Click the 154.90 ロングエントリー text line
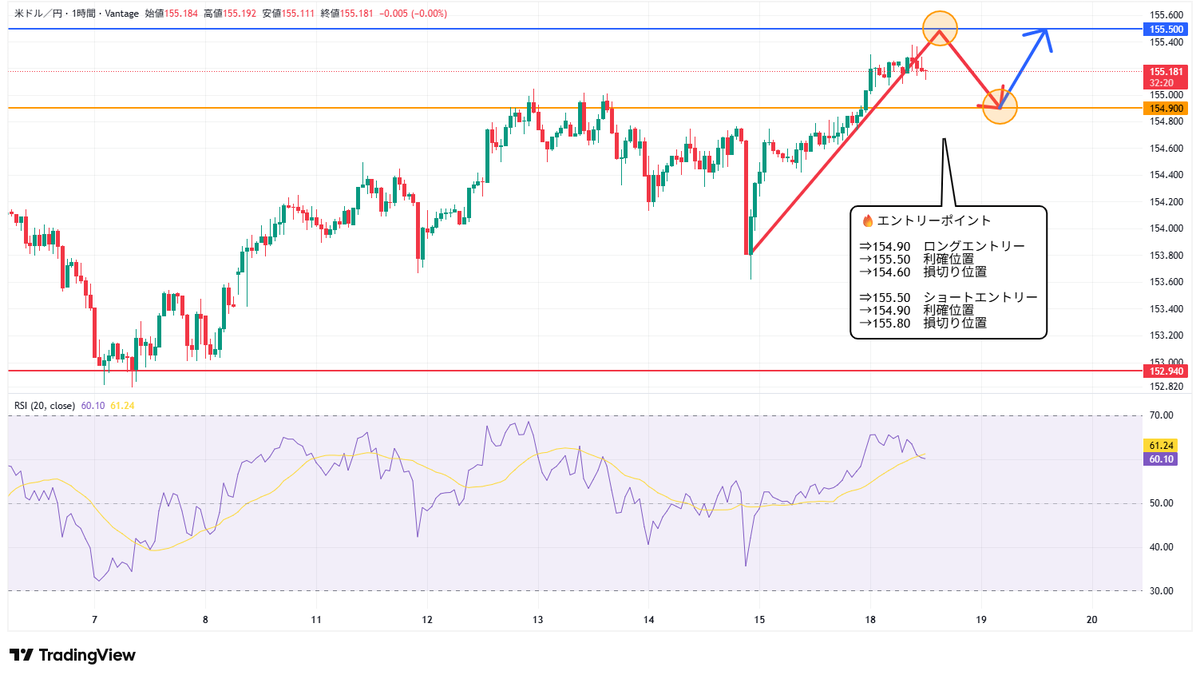Screen dimensions: 1200x679 [x=942, y=246]
